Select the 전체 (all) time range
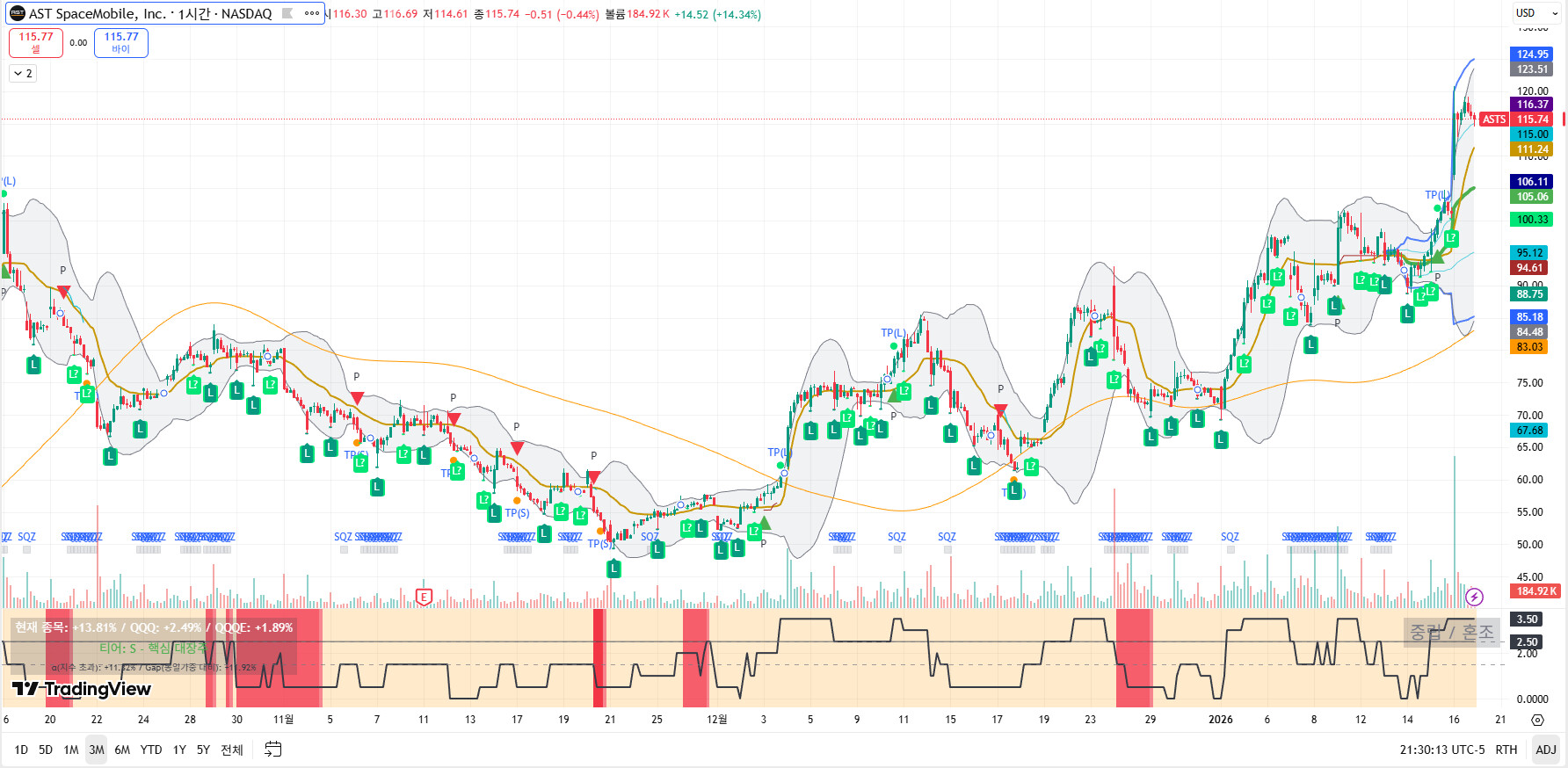 (232, 750)
